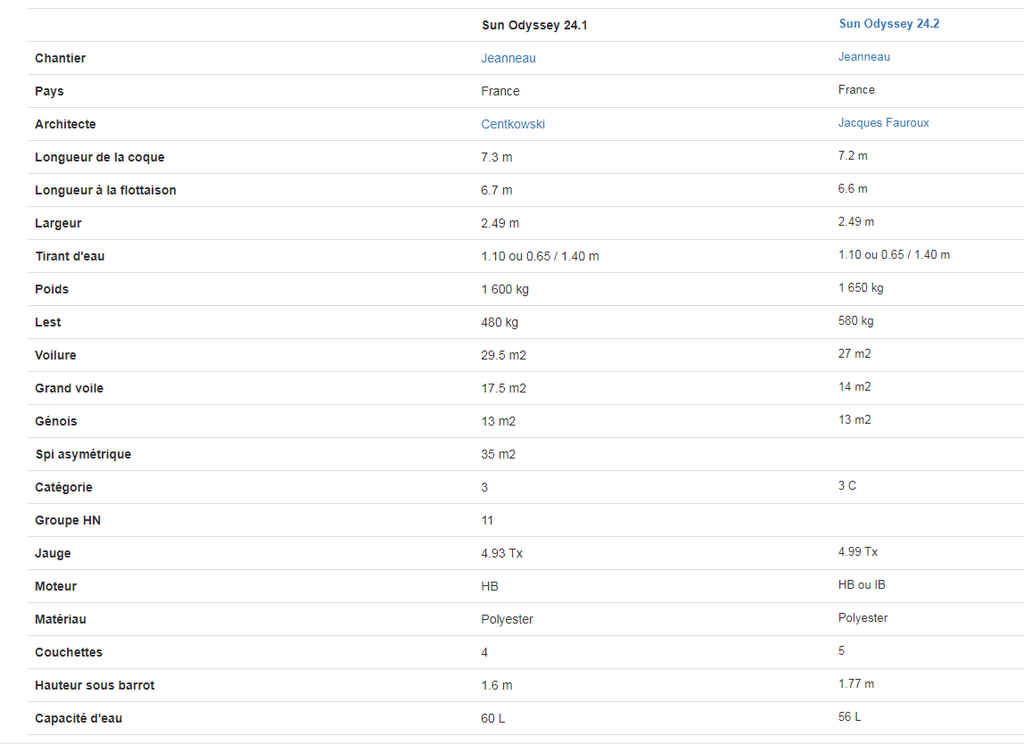Click the HB ou IB engine value
This screenshot has width=1024, height=744.
[862, 585]
